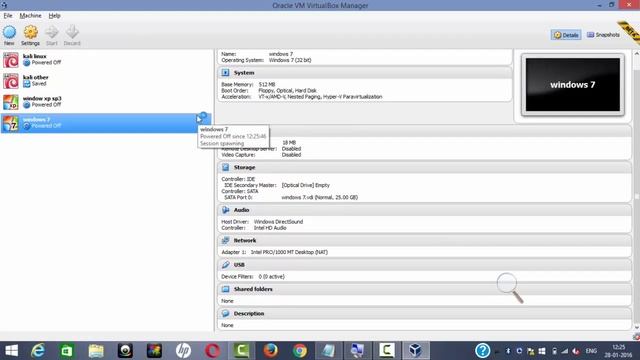Viewport: 640px width, 360px height.
Task: Switch to the Details view
Action: pyautogui.click(x=566, y=35)
